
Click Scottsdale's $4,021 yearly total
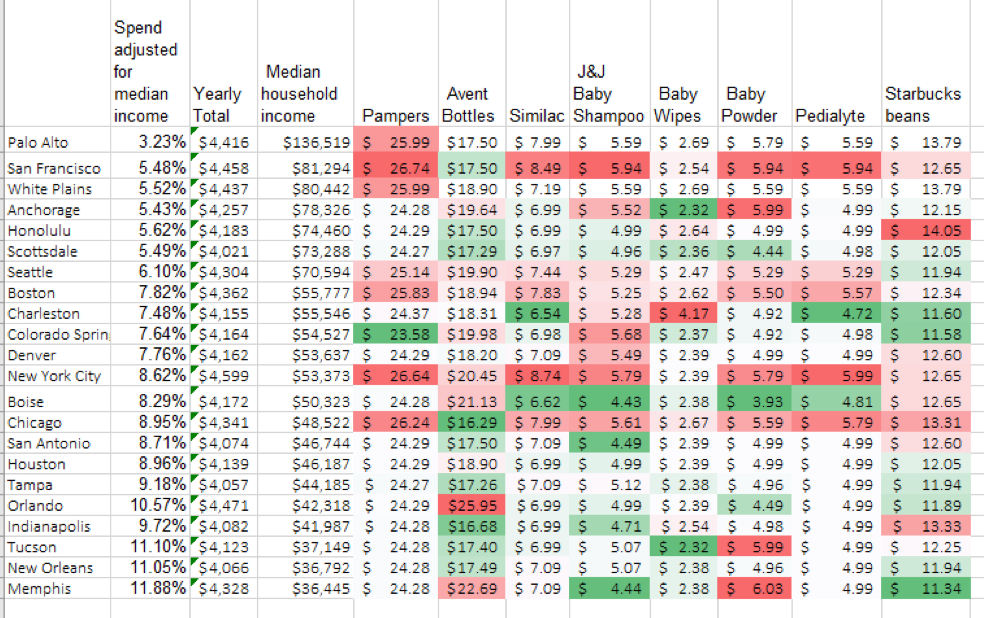(223, 251)
